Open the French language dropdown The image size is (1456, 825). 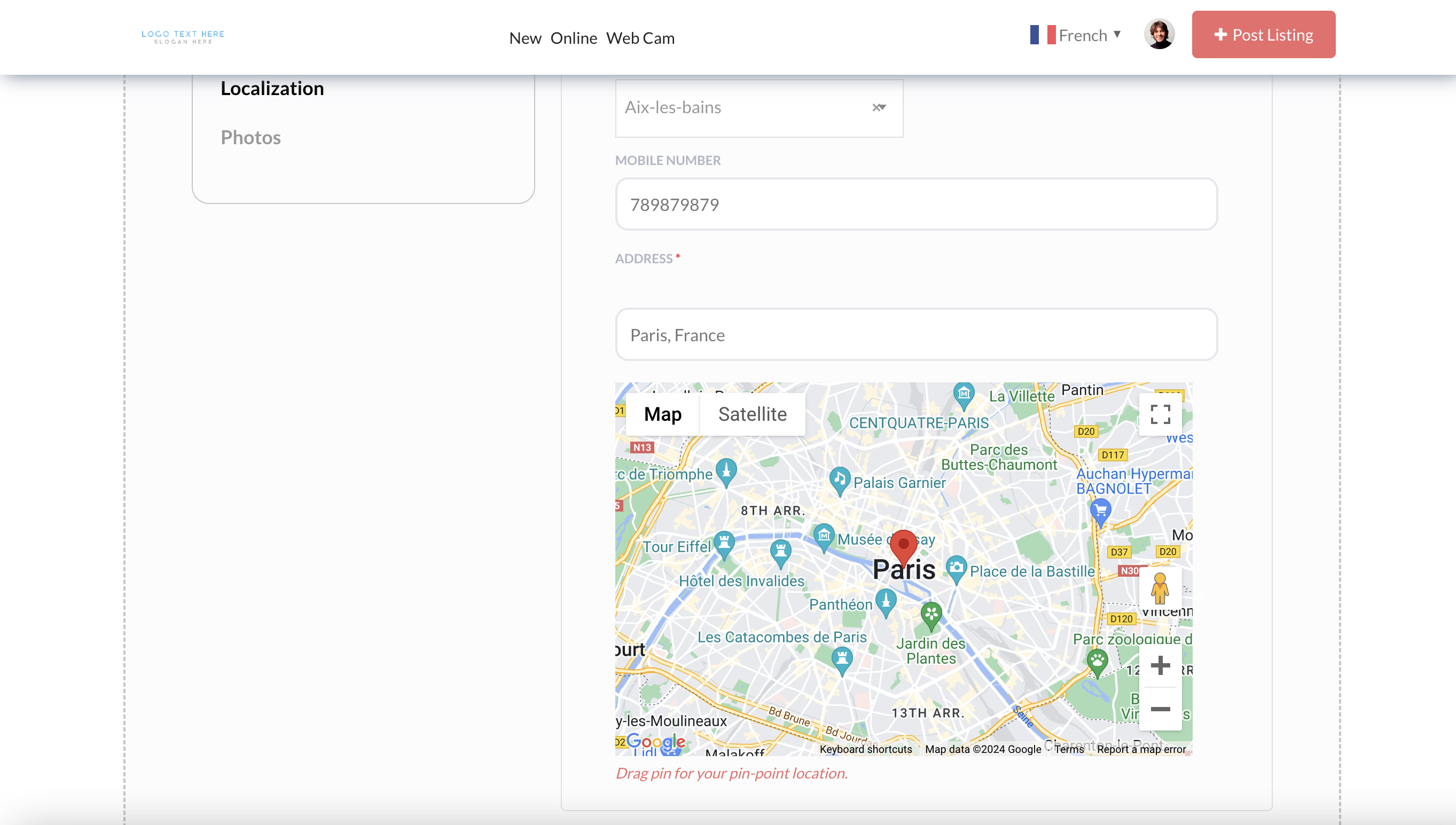click(x=1075, y=35)
